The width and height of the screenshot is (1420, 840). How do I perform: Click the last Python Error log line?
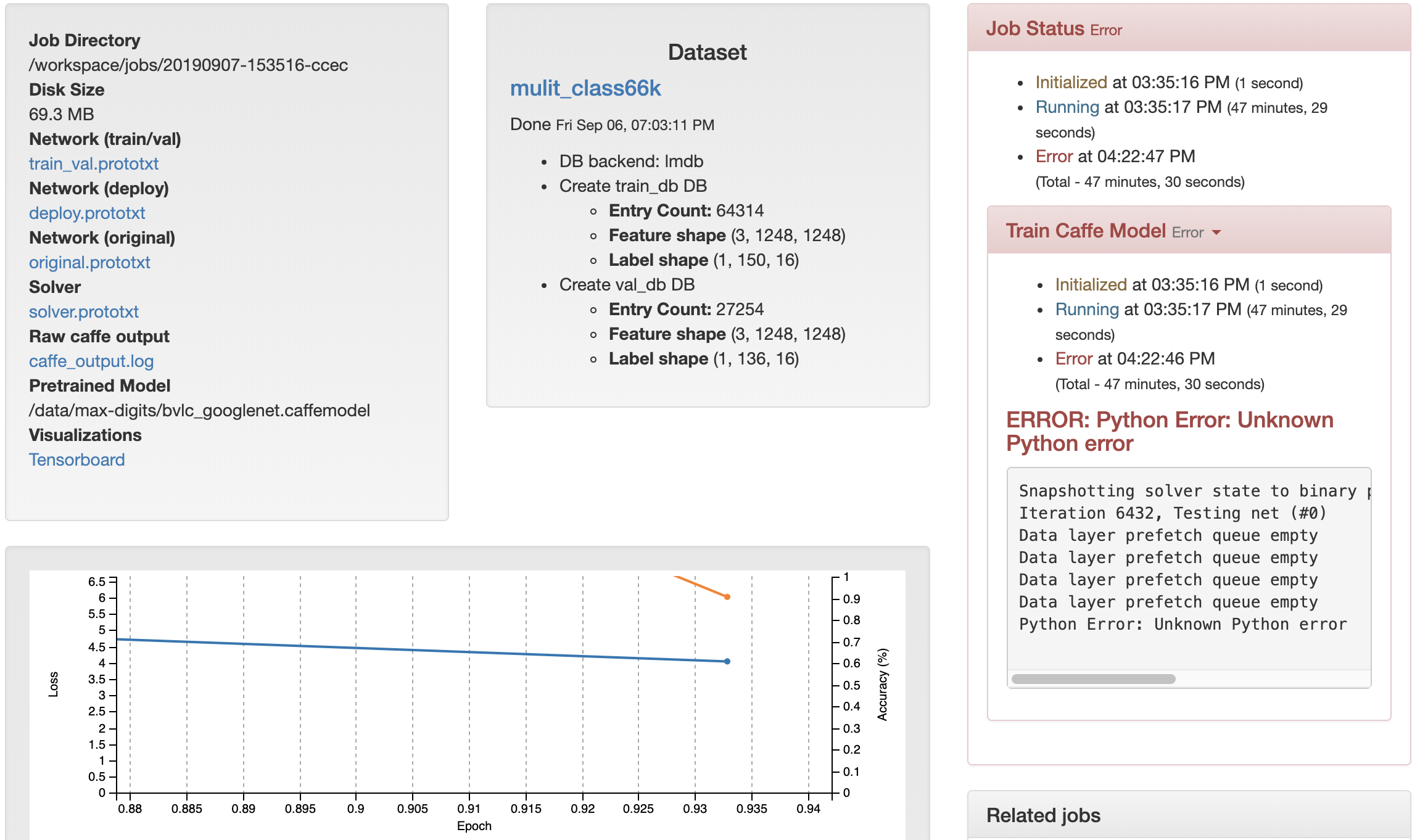coord(1183,624)
